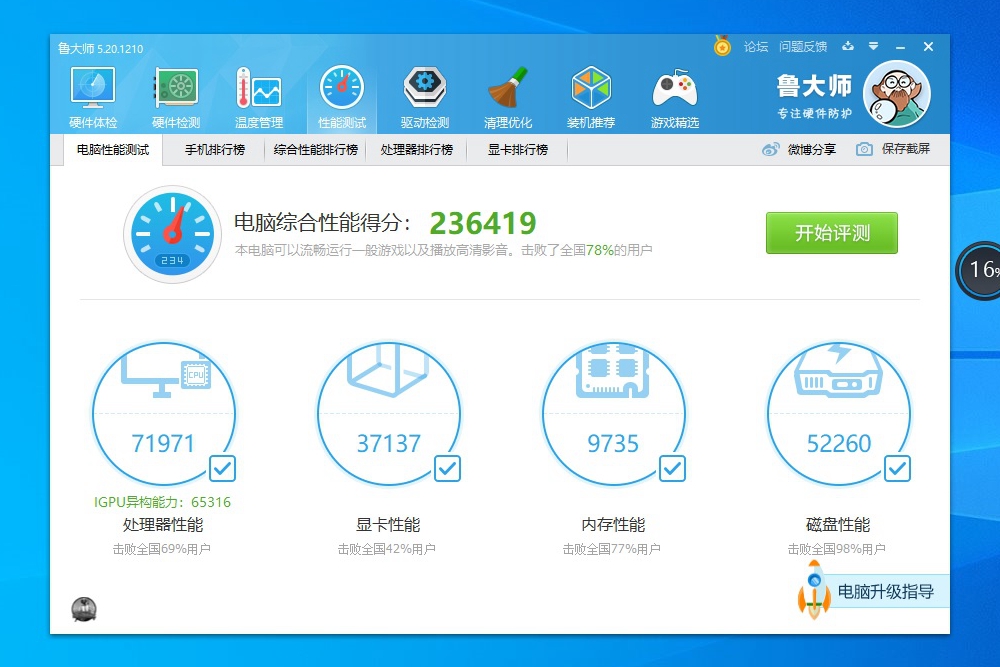Click the 鲁大师 5.20.1210 window title
The height and width of the screenshot is (667, 1000).
point(101,48)
